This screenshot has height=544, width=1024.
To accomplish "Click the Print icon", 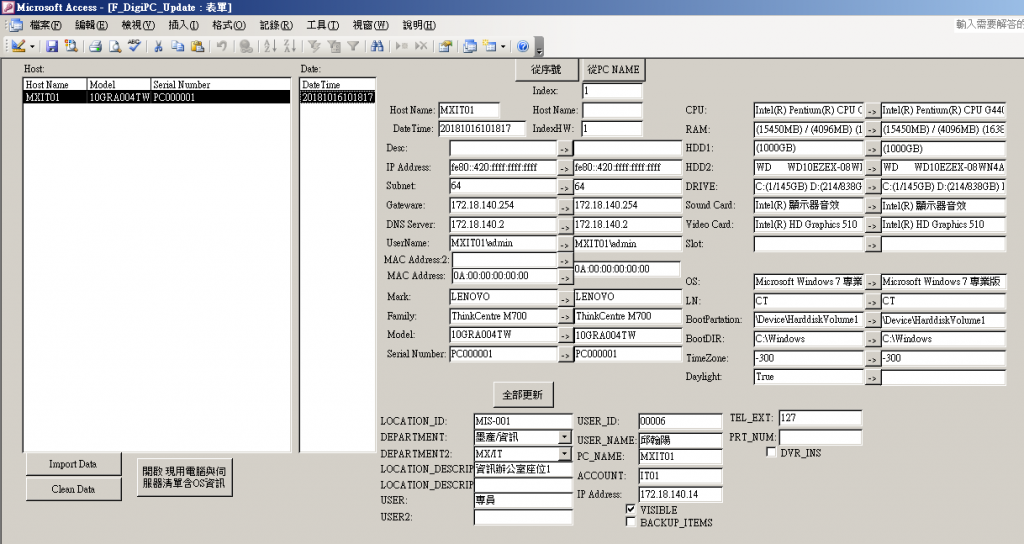I will (x=95, y=46).
